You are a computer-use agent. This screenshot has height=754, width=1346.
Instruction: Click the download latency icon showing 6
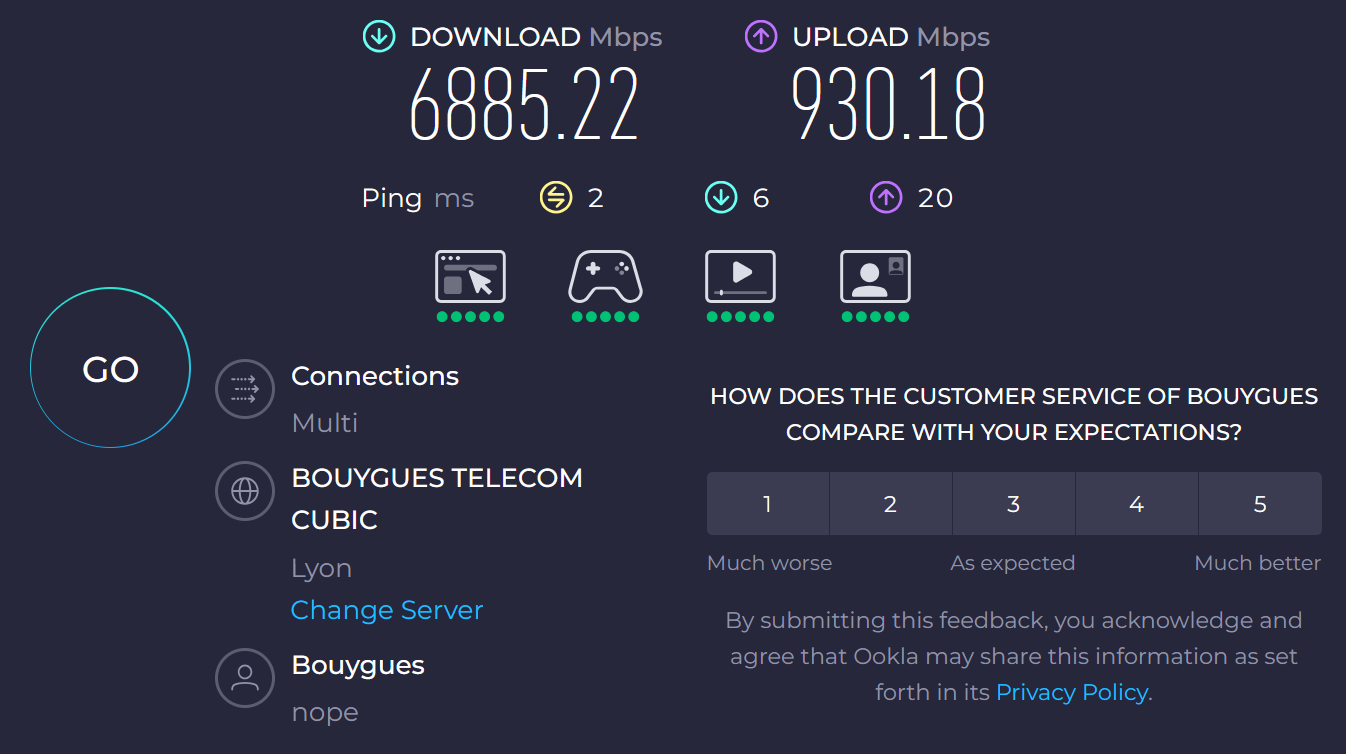pyautogui.click(x=720, y=198)
